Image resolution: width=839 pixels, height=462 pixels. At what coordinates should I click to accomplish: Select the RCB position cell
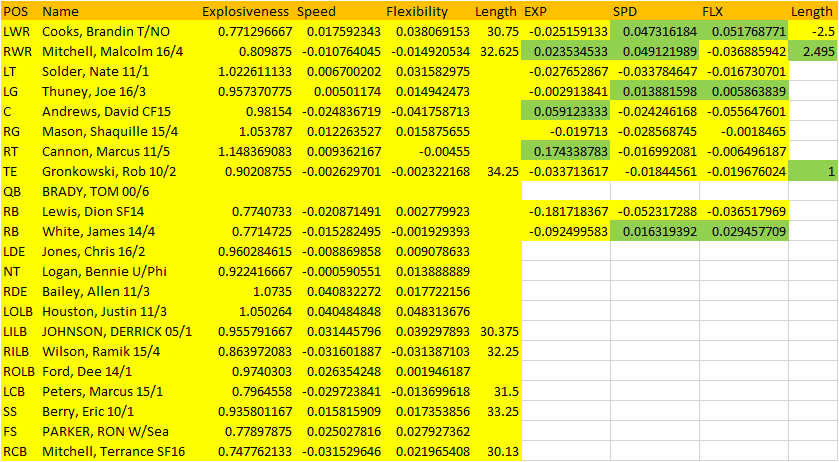click(15, 451)
